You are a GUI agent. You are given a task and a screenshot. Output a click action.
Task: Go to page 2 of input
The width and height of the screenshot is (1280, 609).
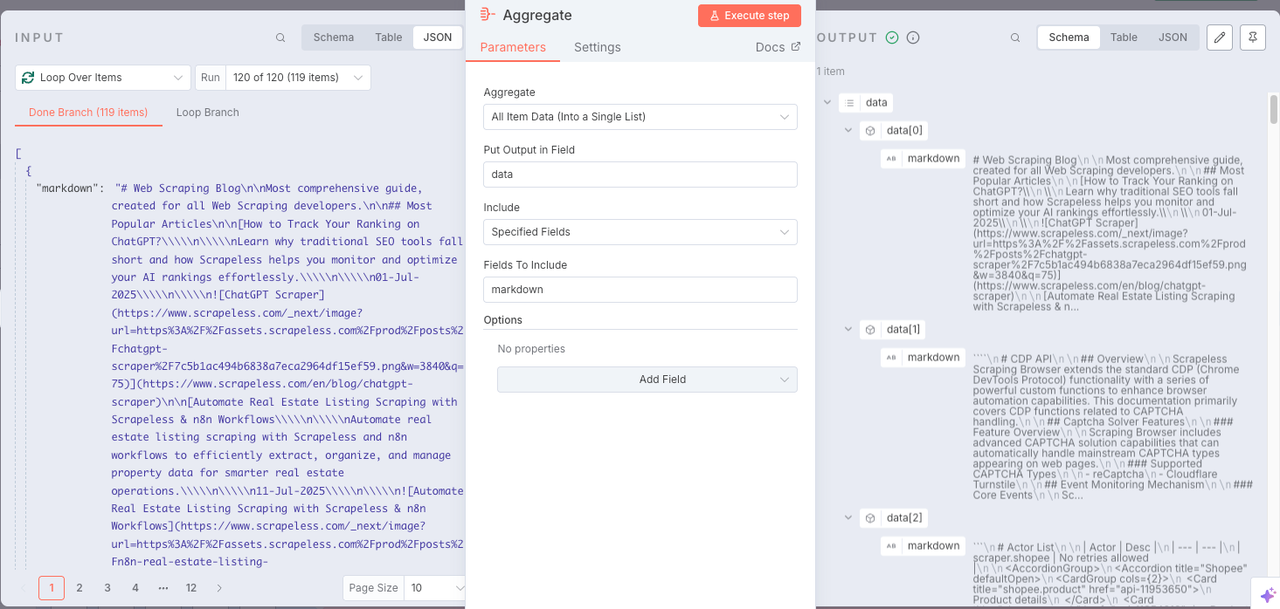point(79,588)
